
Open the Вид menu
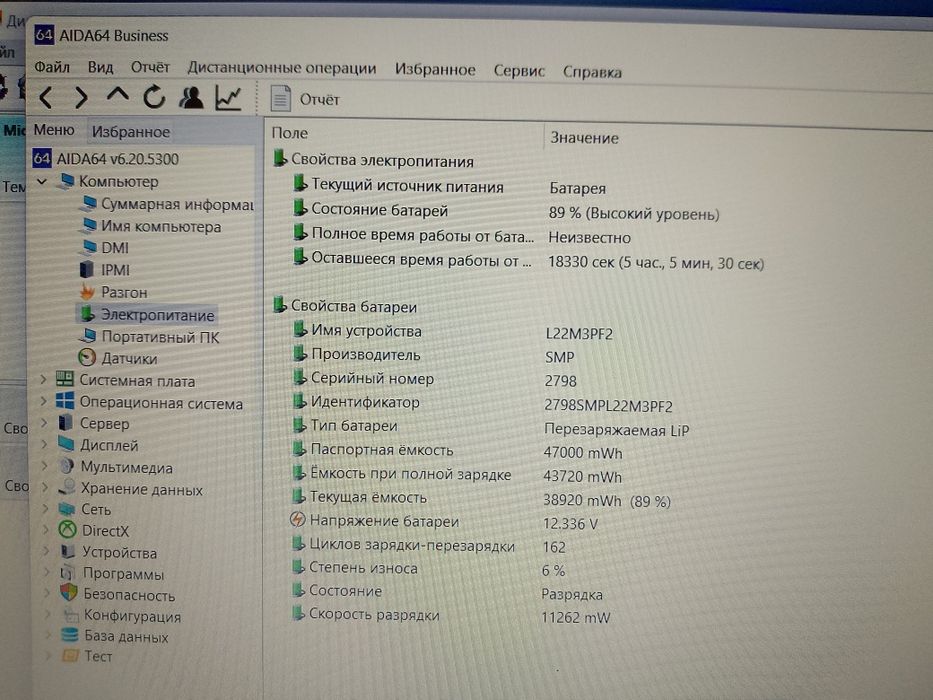101,67
